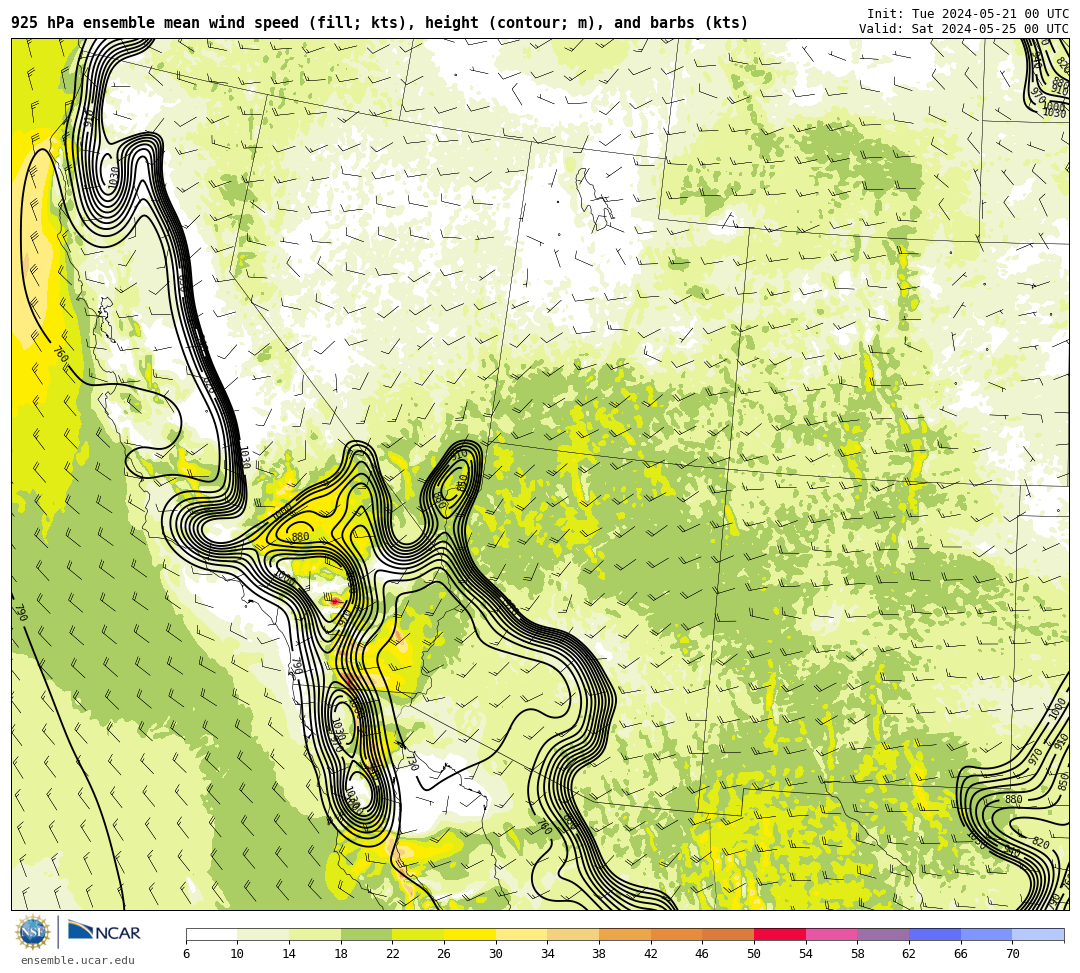Pick the pink 54–58 kts colorbar segment
Screen dimensions: 1080x973
[831, 934]
